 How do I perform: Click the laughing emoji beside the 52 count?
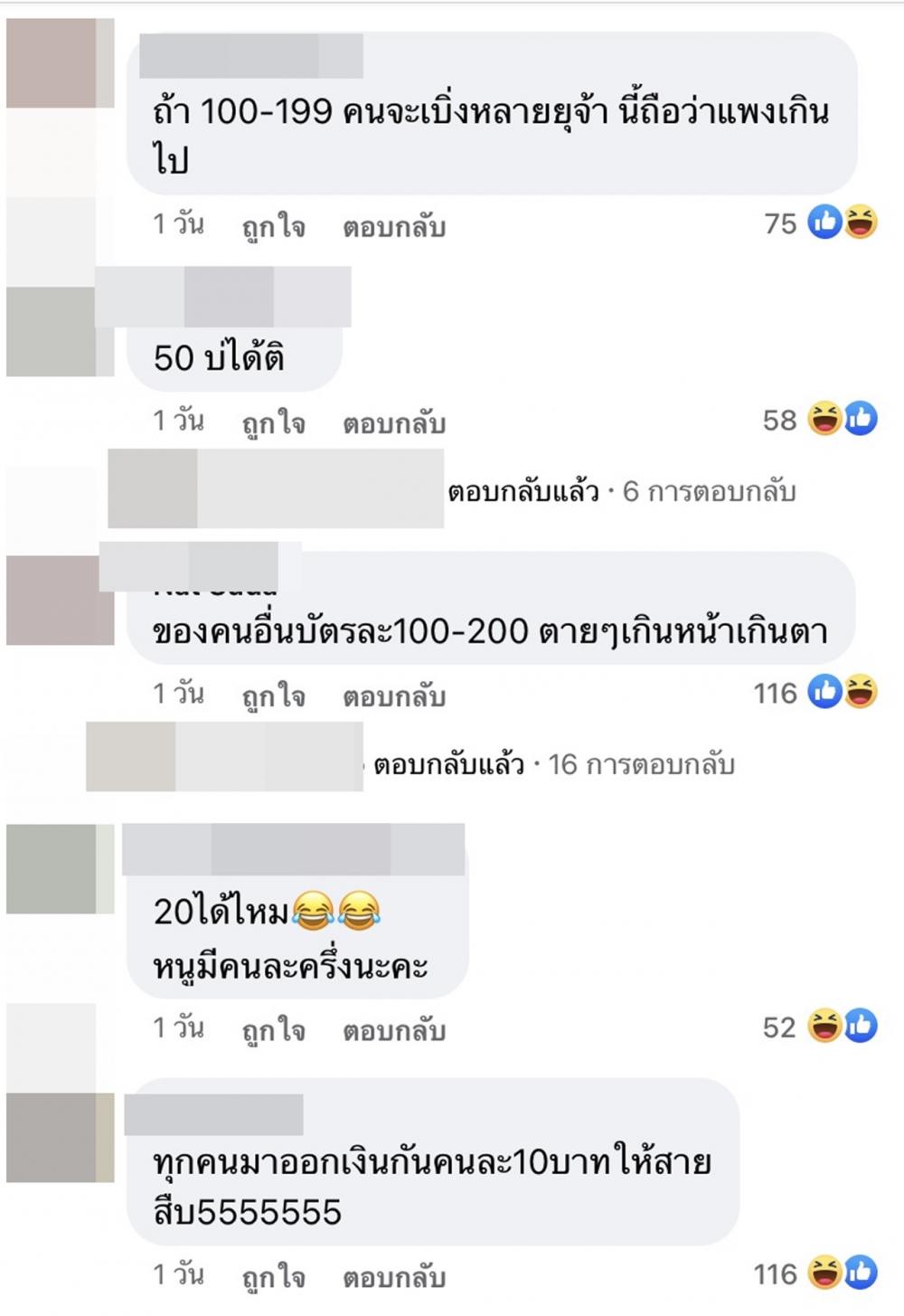824,1026
